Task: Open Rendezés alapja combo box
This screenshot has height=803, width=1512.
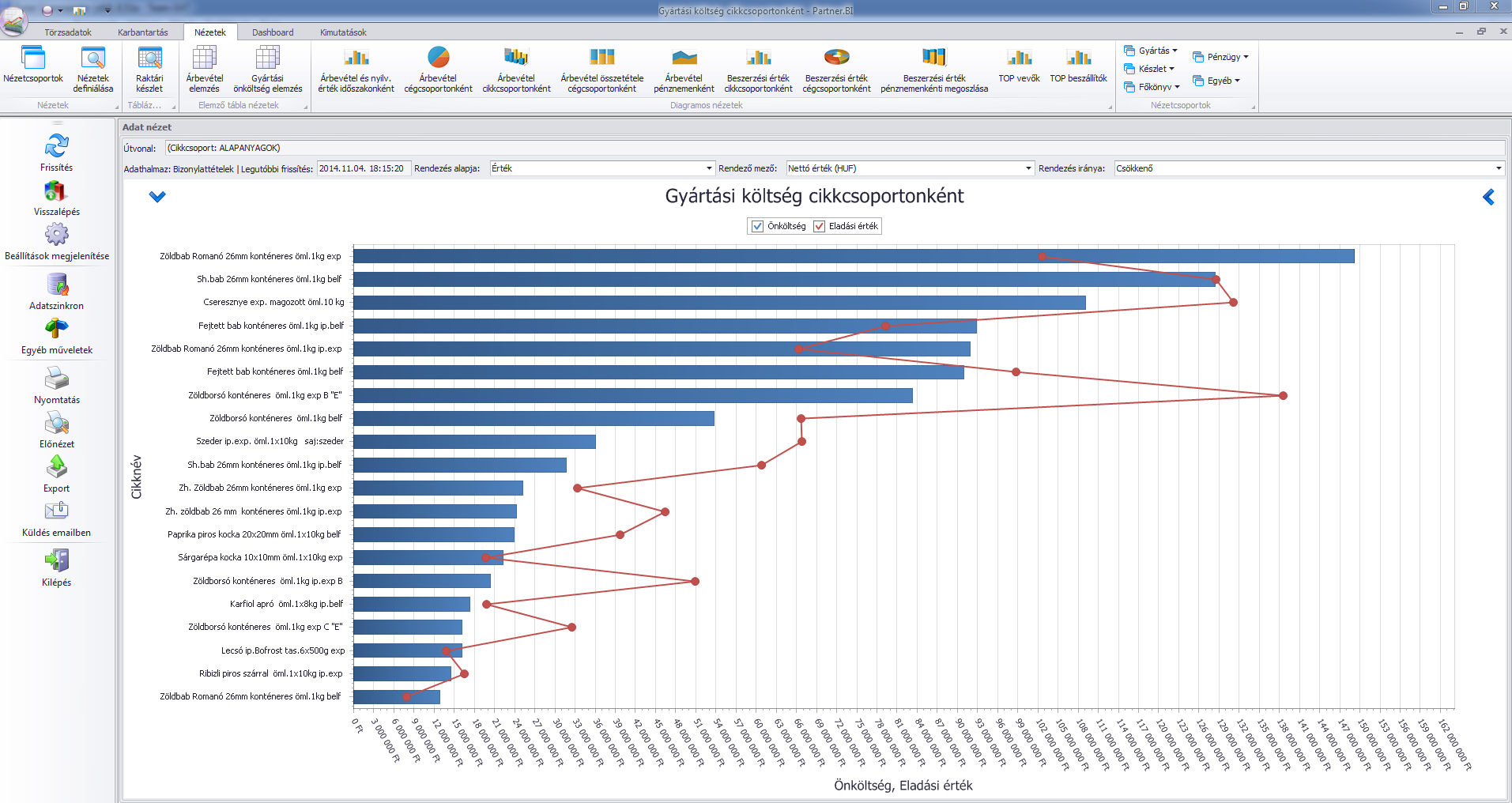Action: pyautogui.click(x=602, y=168)
